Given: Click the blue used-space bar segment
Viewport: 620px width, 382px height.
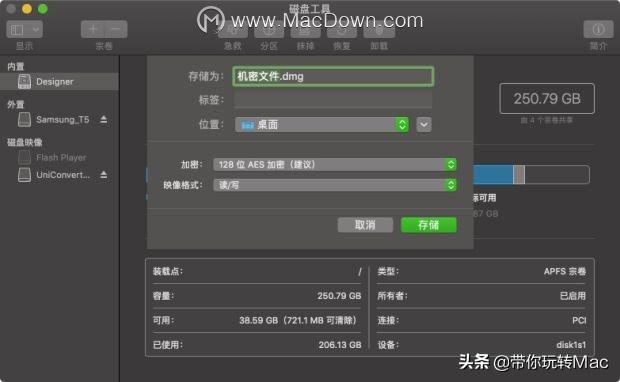Looking at the screenshot, I should 493,174.
